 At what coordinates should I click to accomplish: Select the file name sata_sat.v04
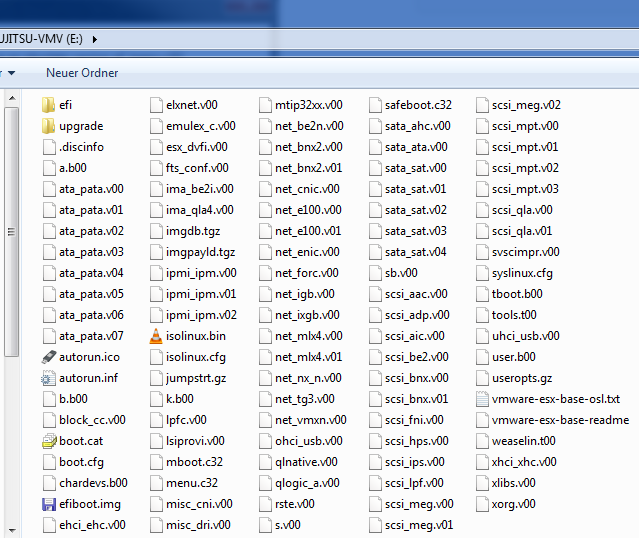(x=416, y=252)
